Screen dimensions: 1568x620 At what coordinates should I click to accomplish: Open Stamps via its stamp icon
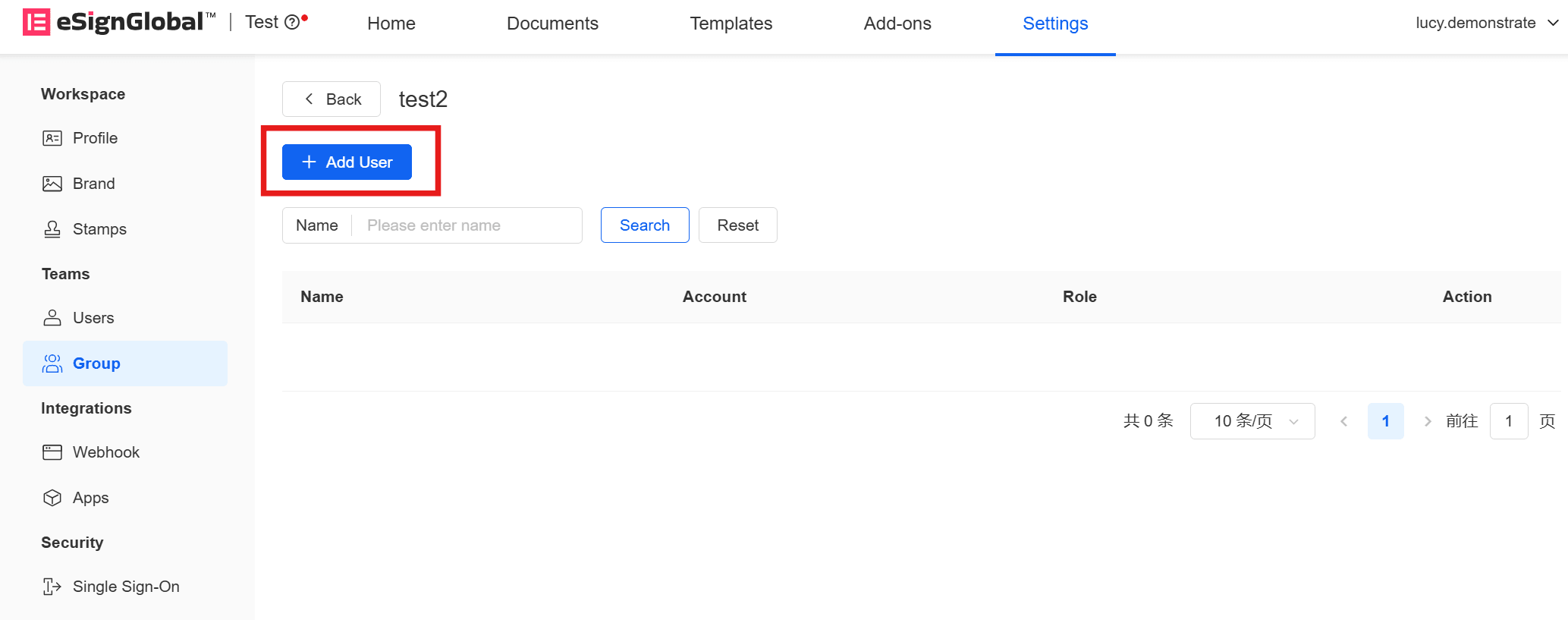click(x=52, y=229)
